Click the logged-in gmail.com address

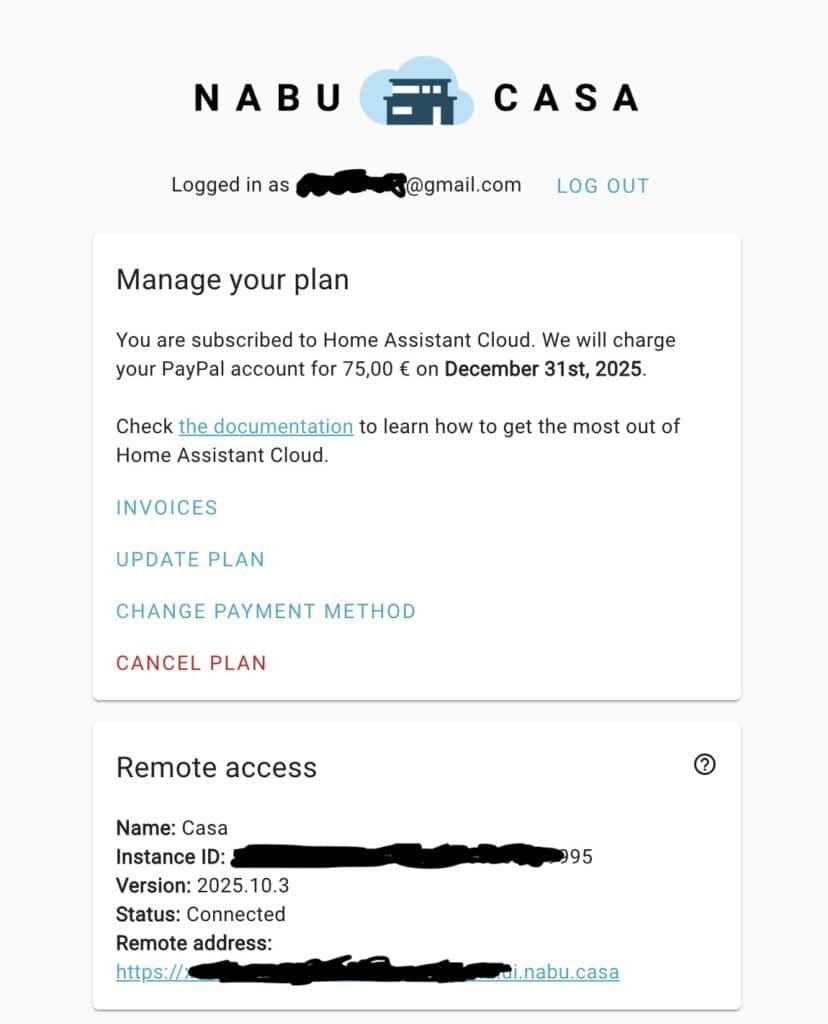(410, 185)
